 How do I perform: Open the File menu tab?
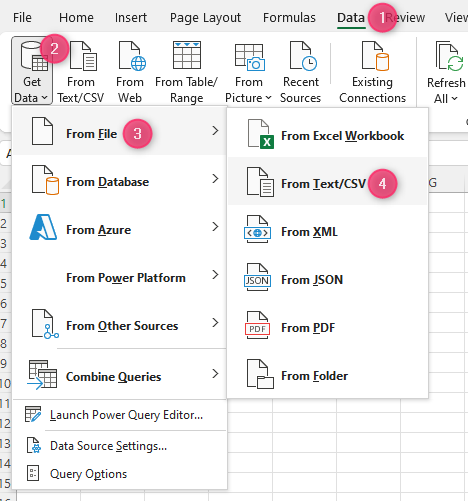(x=22, y=18)
